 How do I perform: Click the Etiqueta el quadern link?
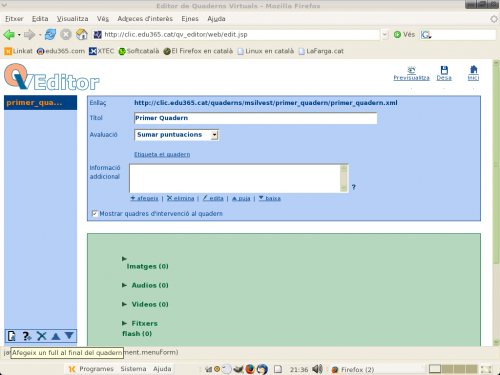tap(162, 154)
